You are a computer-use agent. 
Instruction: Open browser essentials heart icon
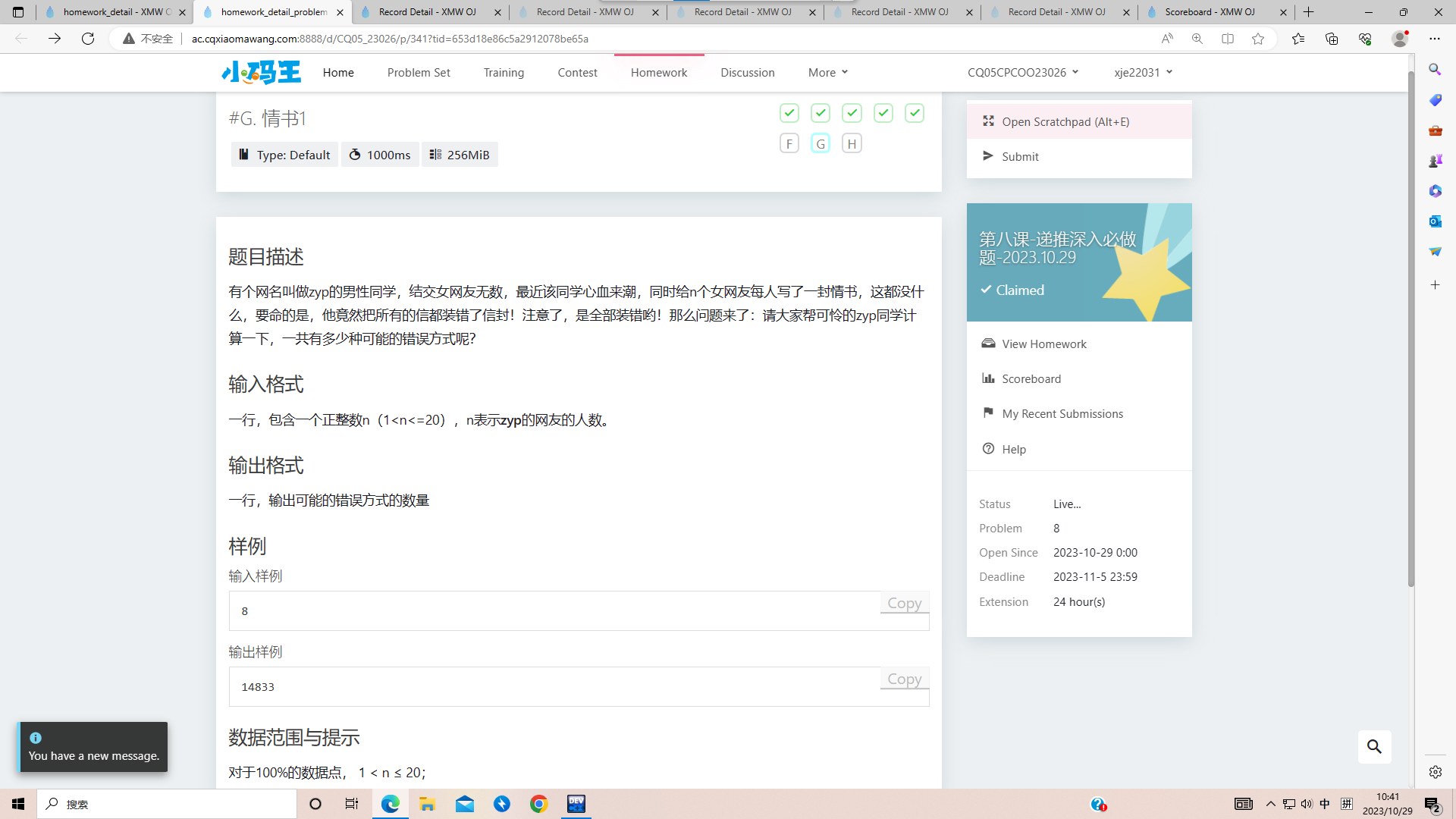[1365, 39]
